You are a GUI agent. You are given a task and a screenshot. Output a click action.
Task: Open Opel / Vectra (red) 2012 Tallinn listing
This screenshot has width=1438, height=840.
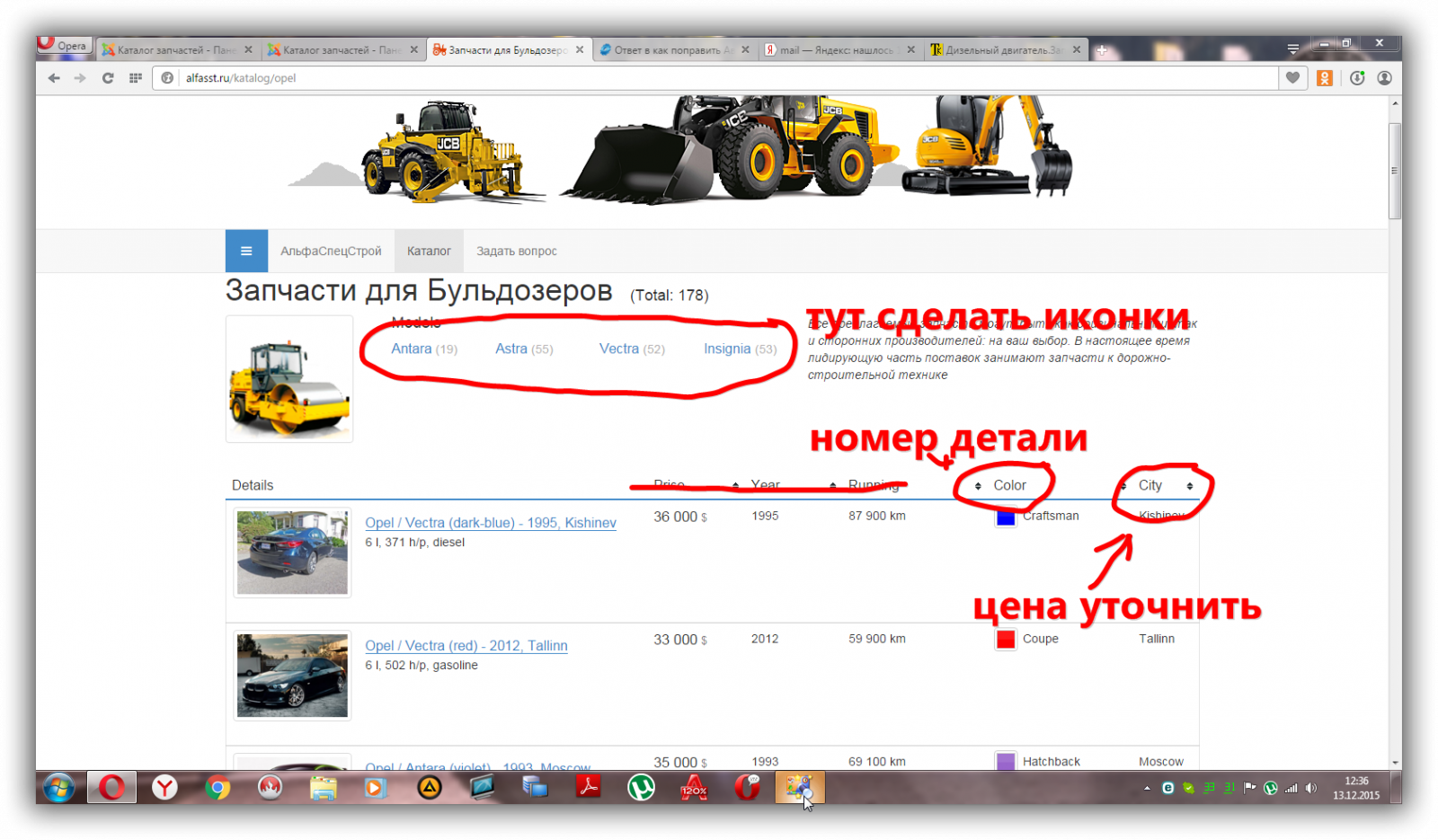(466, 646)
